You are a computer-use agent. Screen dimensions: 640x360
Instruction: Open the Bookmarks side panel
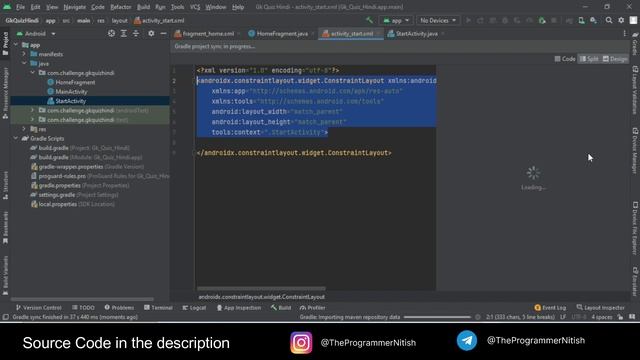[5, 227]
